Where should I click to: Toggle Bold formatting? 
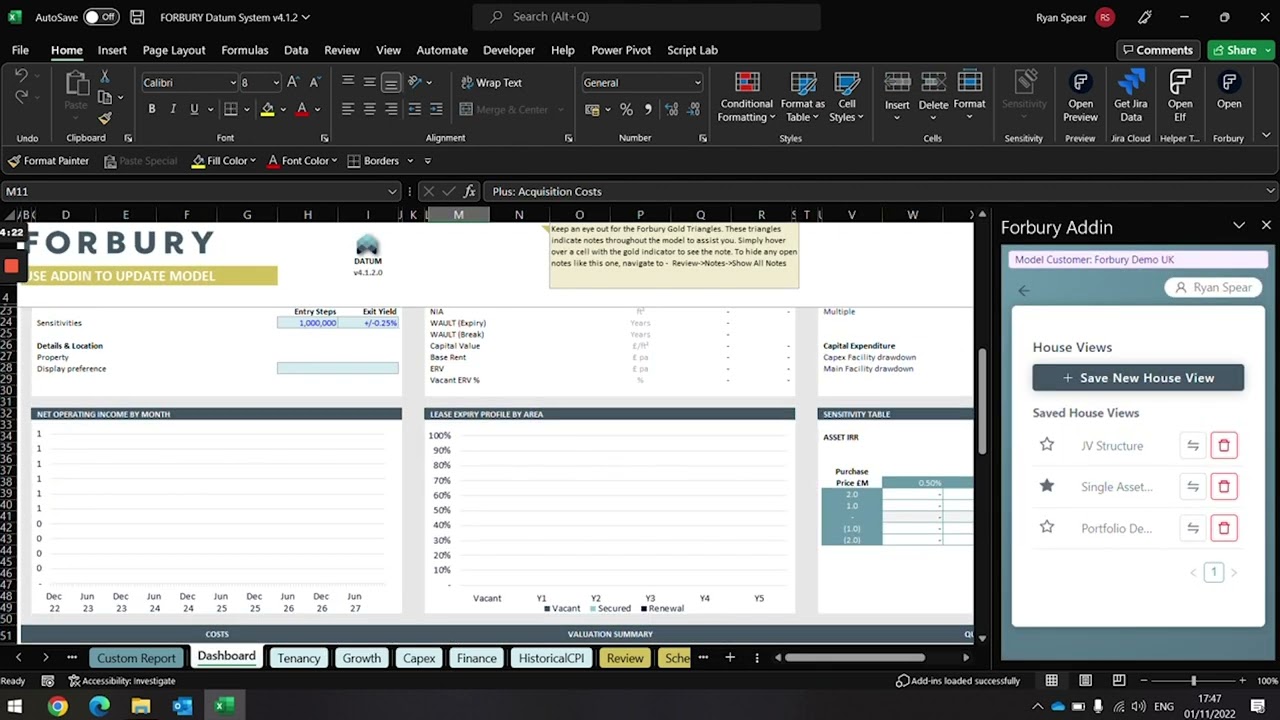tap(152, 109)
